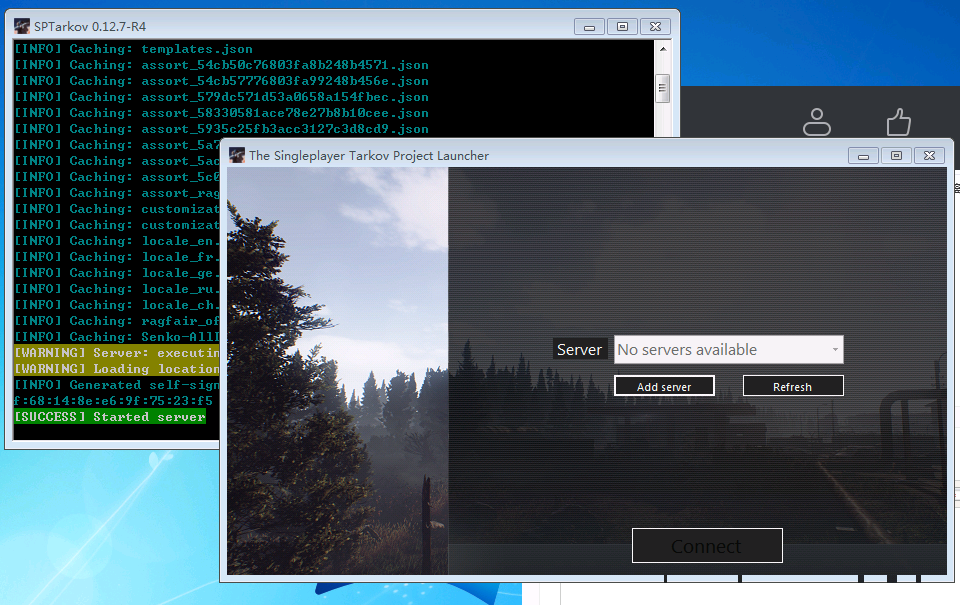Maximize the Singleplayer Tarkov Project Launcher
The height and width of the screenshot is (605, 960).
[896, 156]
